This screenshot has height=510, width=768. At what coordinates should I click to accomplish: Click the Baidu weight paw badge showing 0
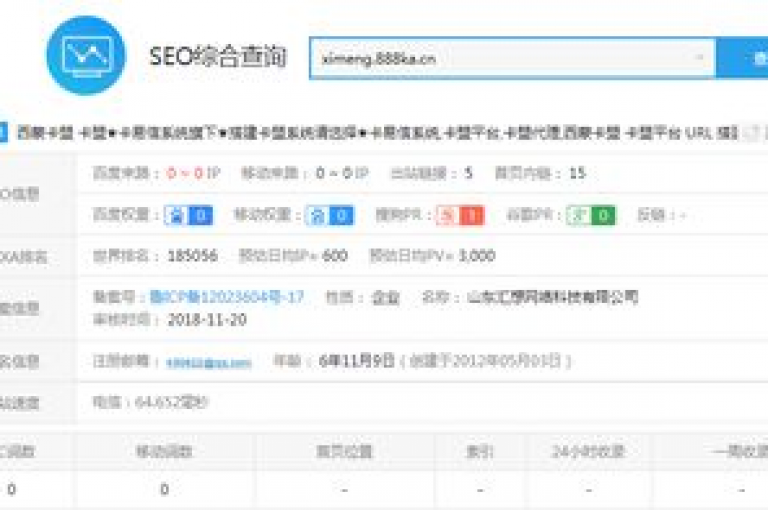[x=189, y=215]
